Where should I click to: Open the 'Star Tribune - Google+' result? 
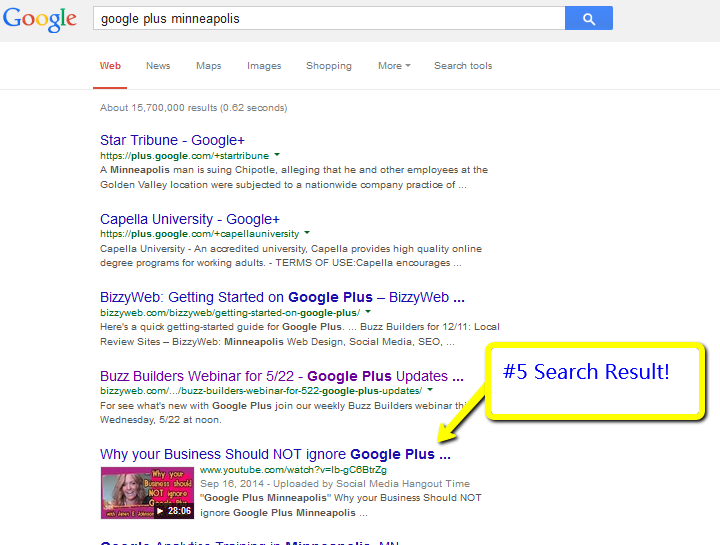[172, 140]
